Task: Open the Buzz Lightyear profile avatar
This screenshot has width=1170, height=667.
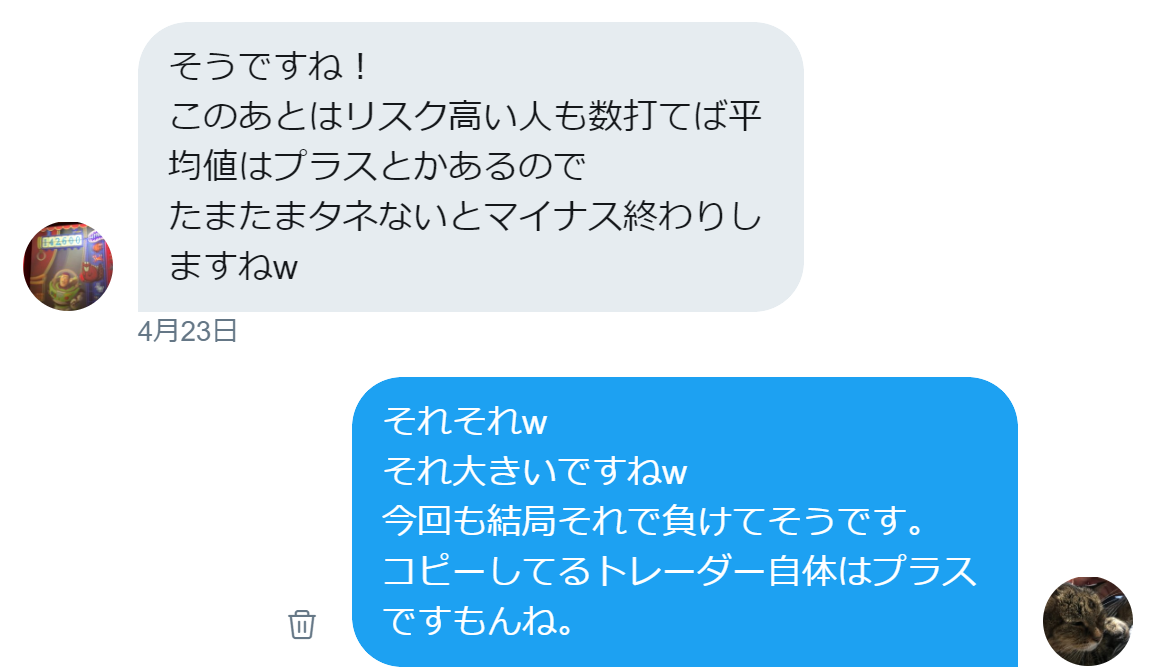Action: pos(68,266)
